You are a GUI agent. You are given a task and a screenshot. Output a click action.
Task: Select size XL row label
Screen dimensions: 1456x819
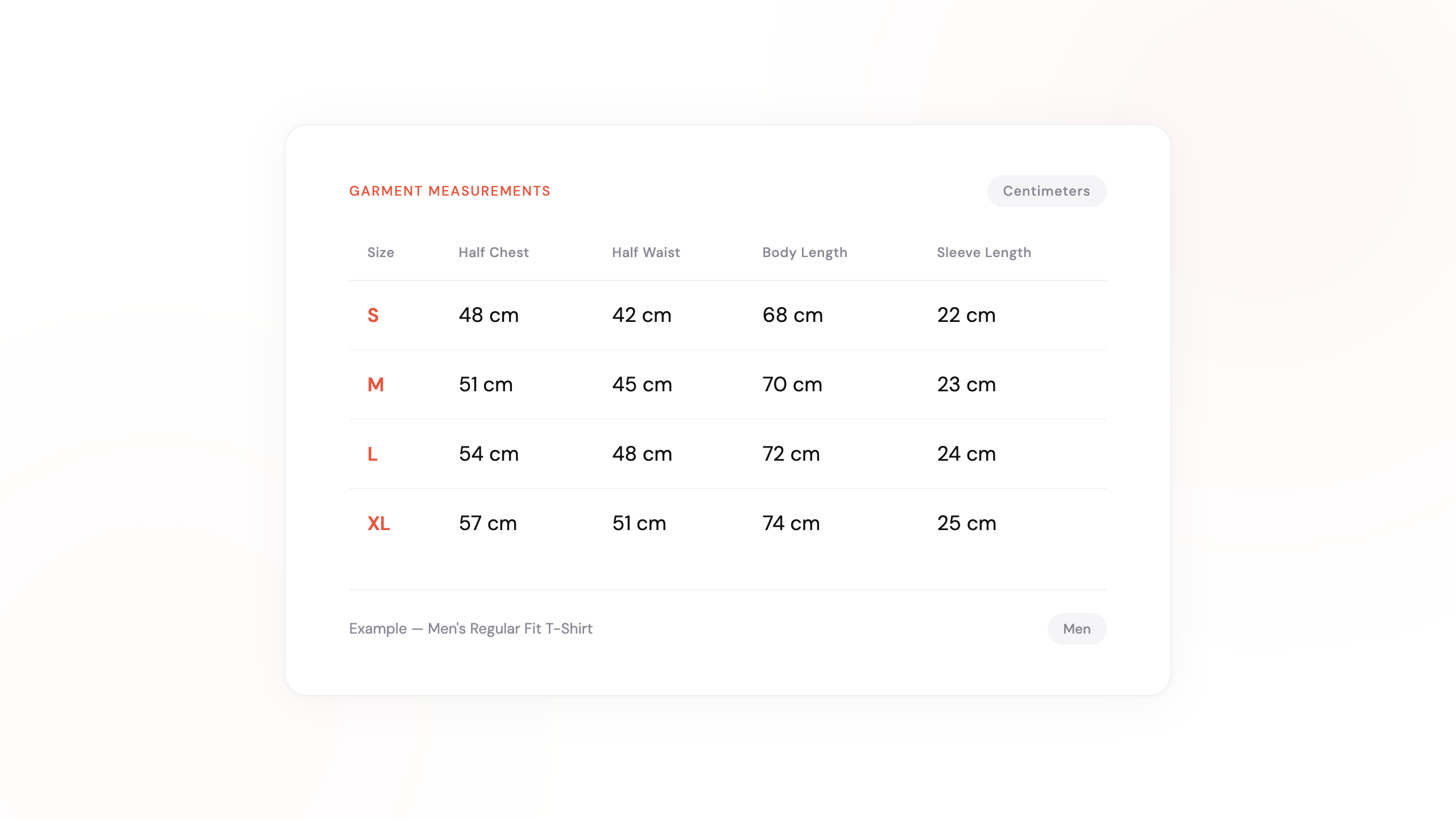click(x=378, y=523)
